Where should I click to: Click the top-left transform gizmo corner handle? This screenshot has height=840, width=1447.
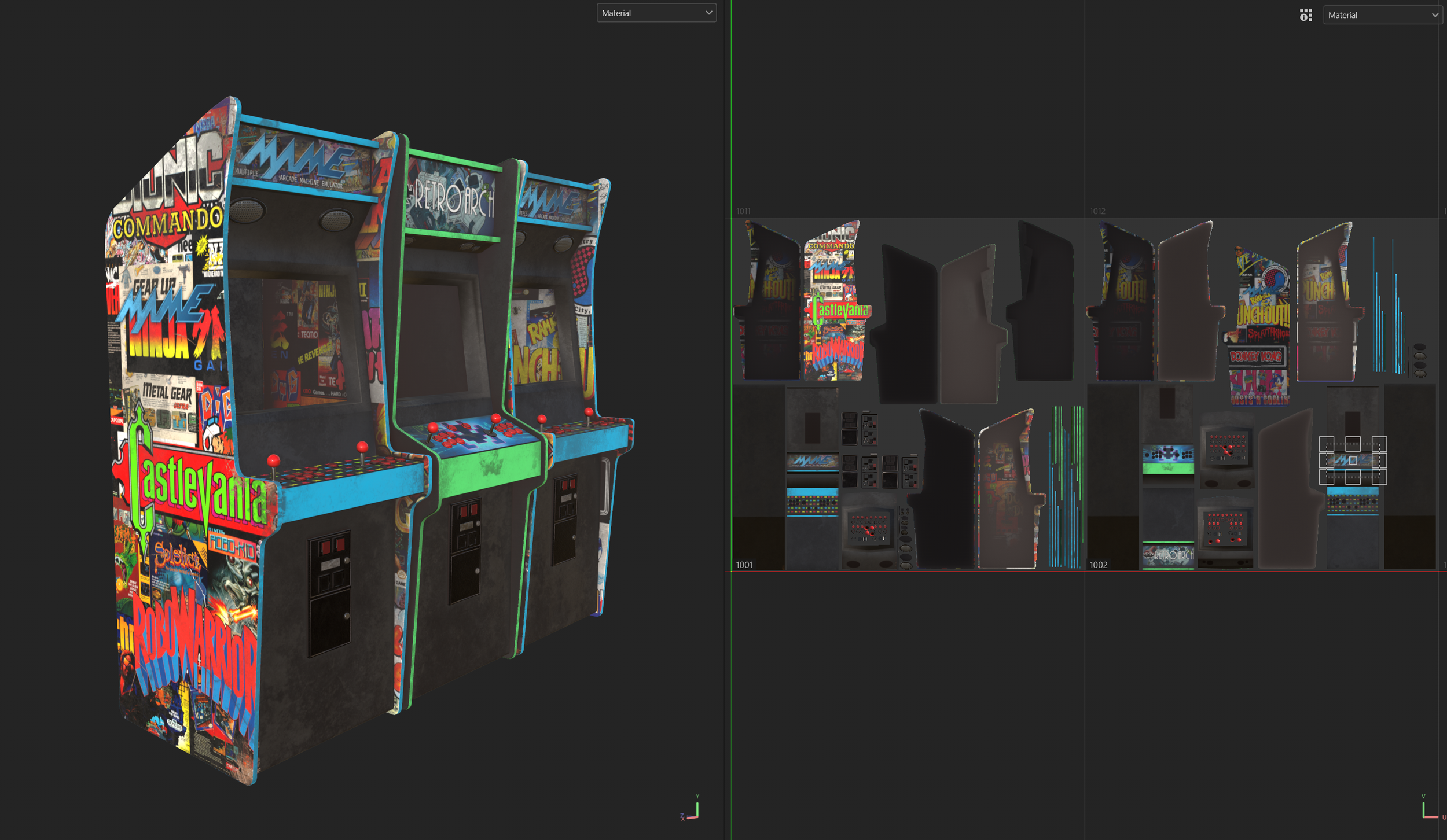(x=1326, y=444)
